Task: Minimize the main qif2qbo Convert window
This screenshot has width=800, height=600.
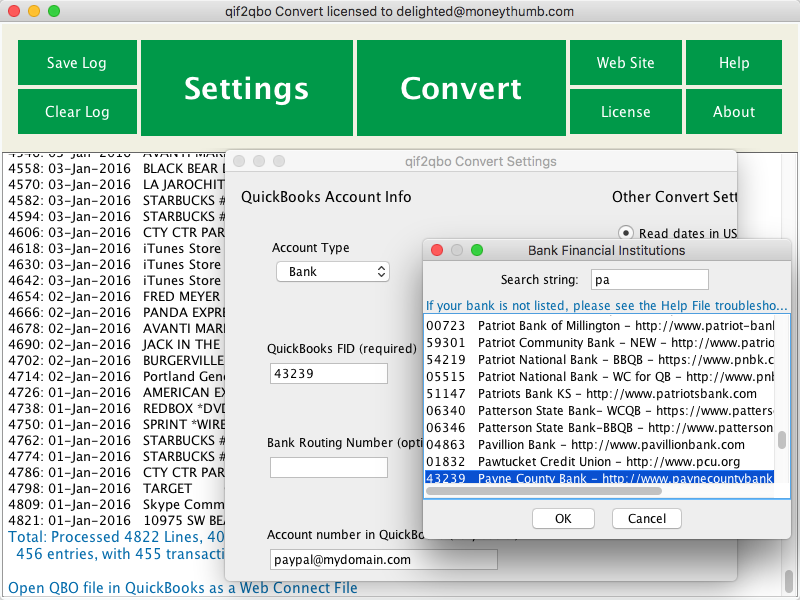Action: [x=34, y=11]
